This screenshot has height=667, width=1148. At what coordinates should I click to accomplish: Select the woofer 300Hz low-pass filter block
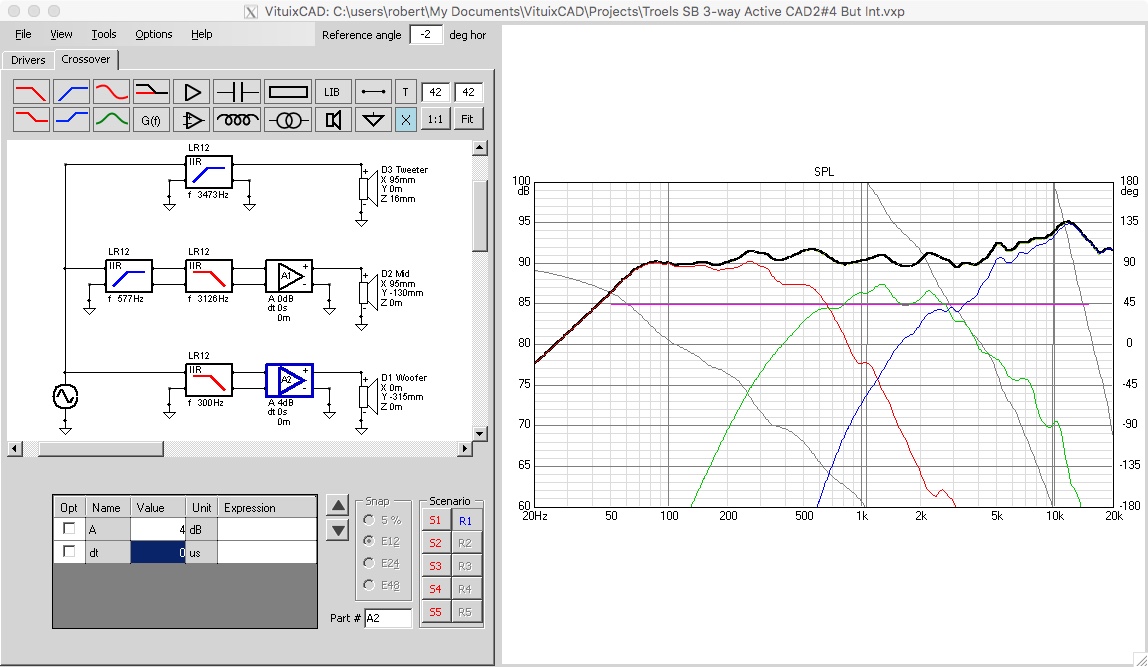[209, 381]
